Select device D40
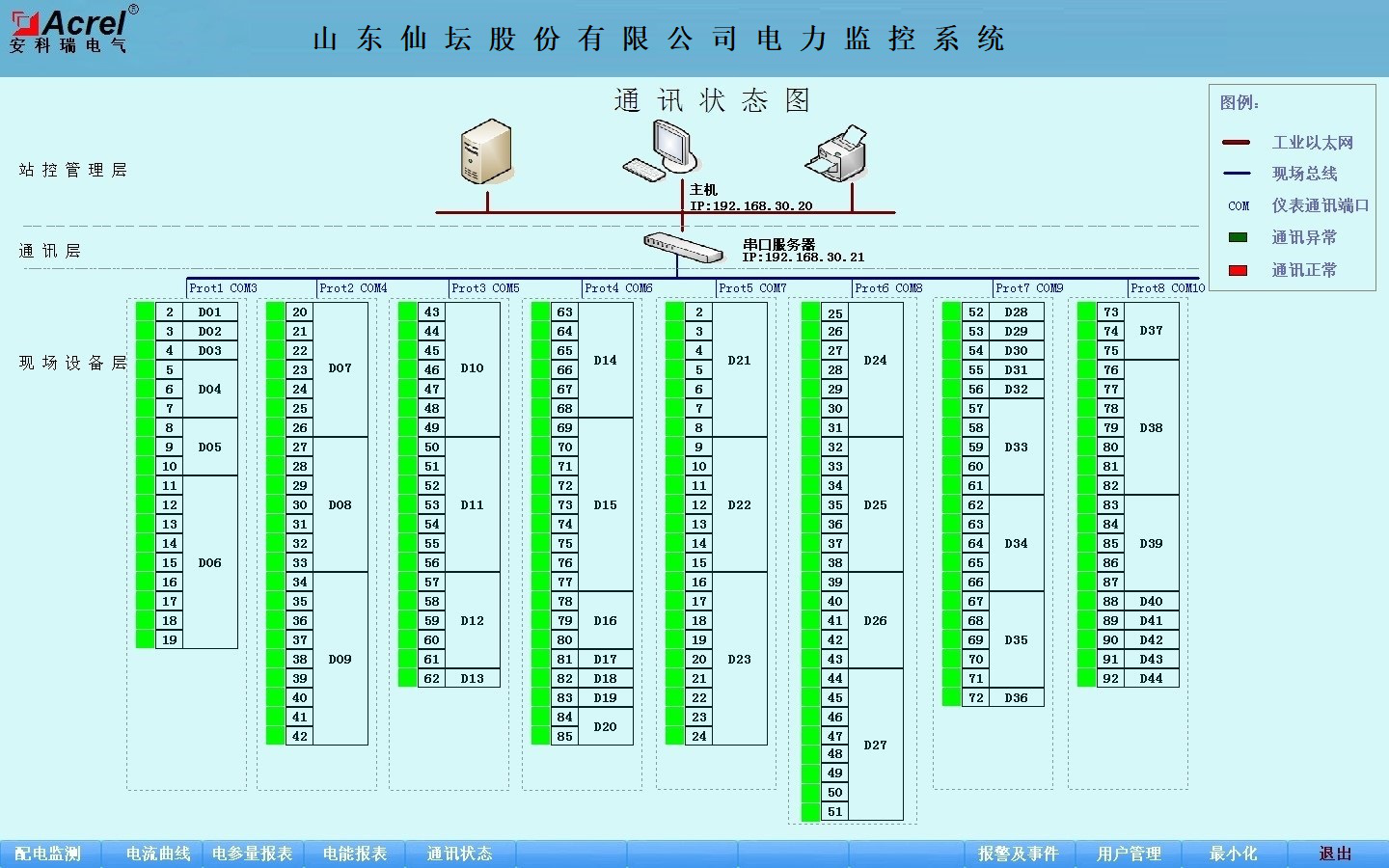 (x=1152, y=602)
